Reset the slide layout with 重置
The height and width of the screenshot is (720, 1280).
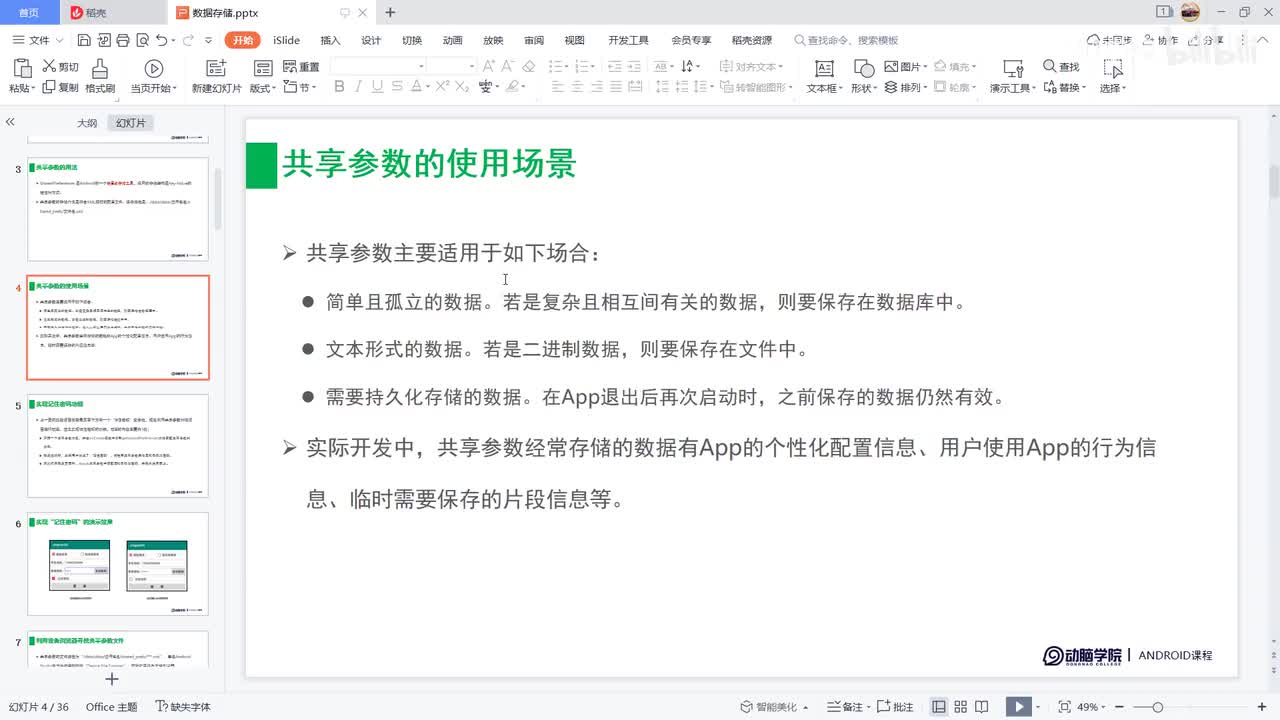coord(302,67)
